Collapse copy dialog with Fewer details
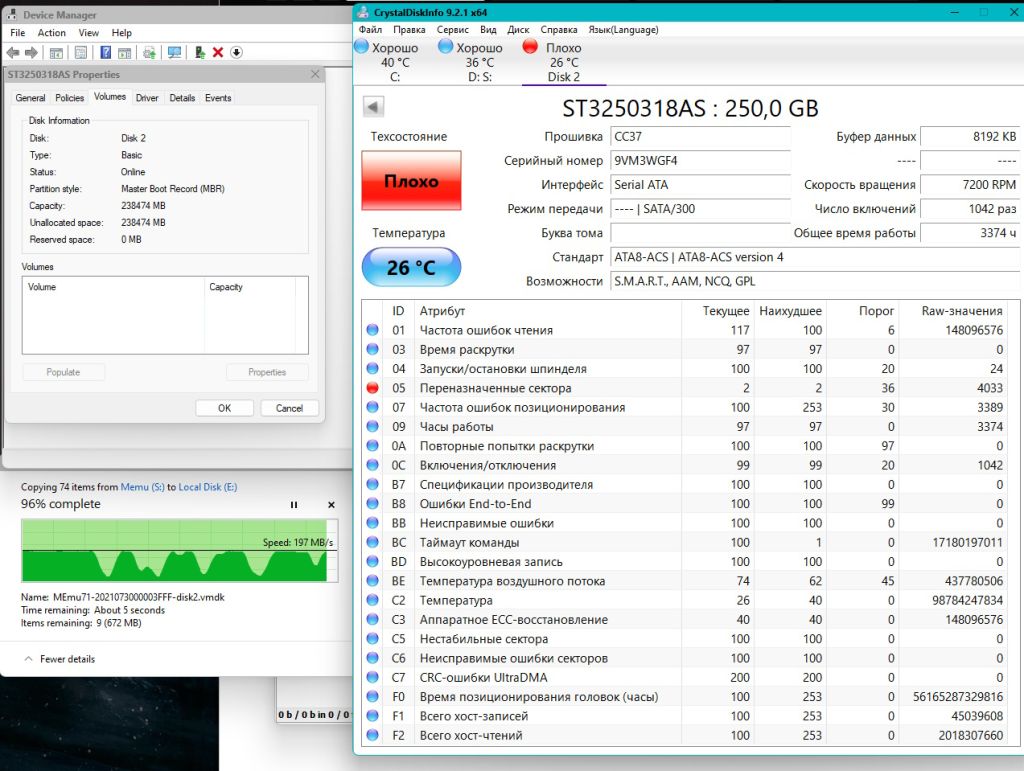This screenshot has height=771, width=1024. point(60,659)
